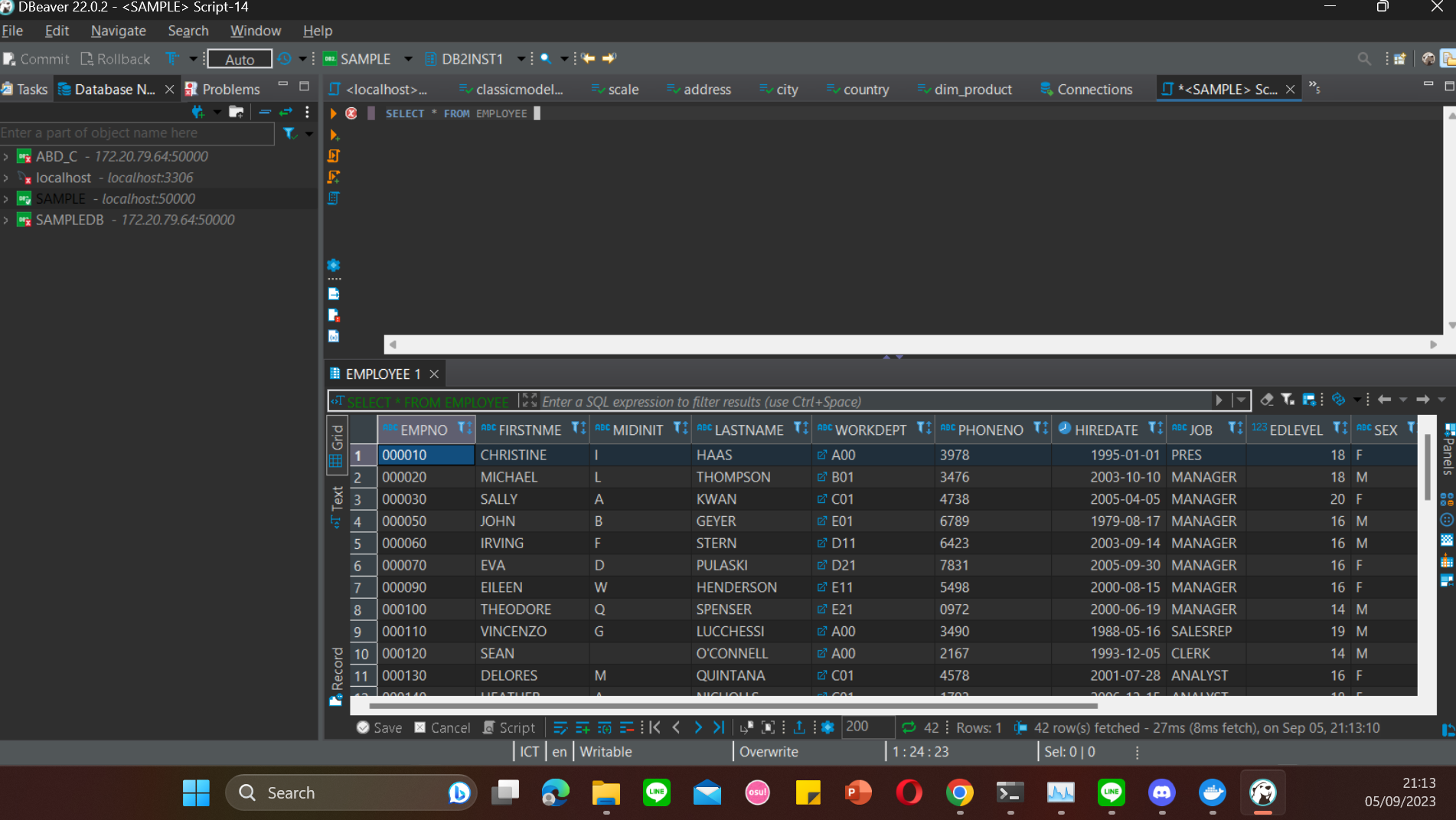Click the Rollback toolbar button
1456x820 pixels.
click(x=116, y=59)
